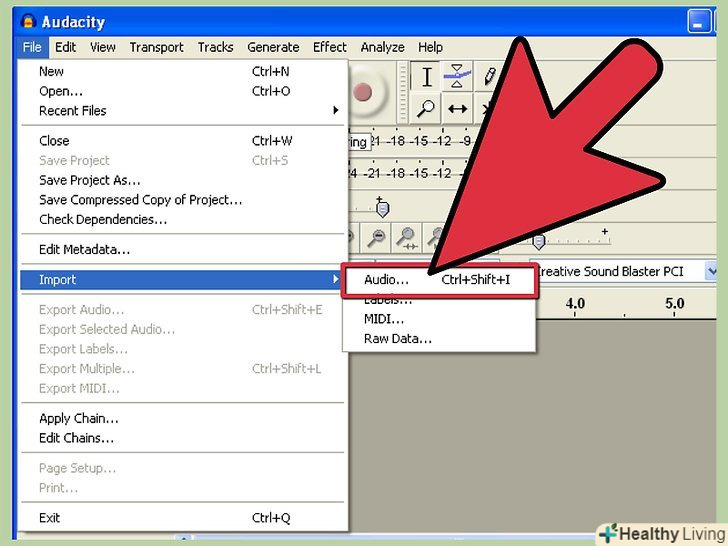Image resolution: width=728 pixels, height=546 pixels.
Task: Minimize the Audacity window
Action: point(699,22)
